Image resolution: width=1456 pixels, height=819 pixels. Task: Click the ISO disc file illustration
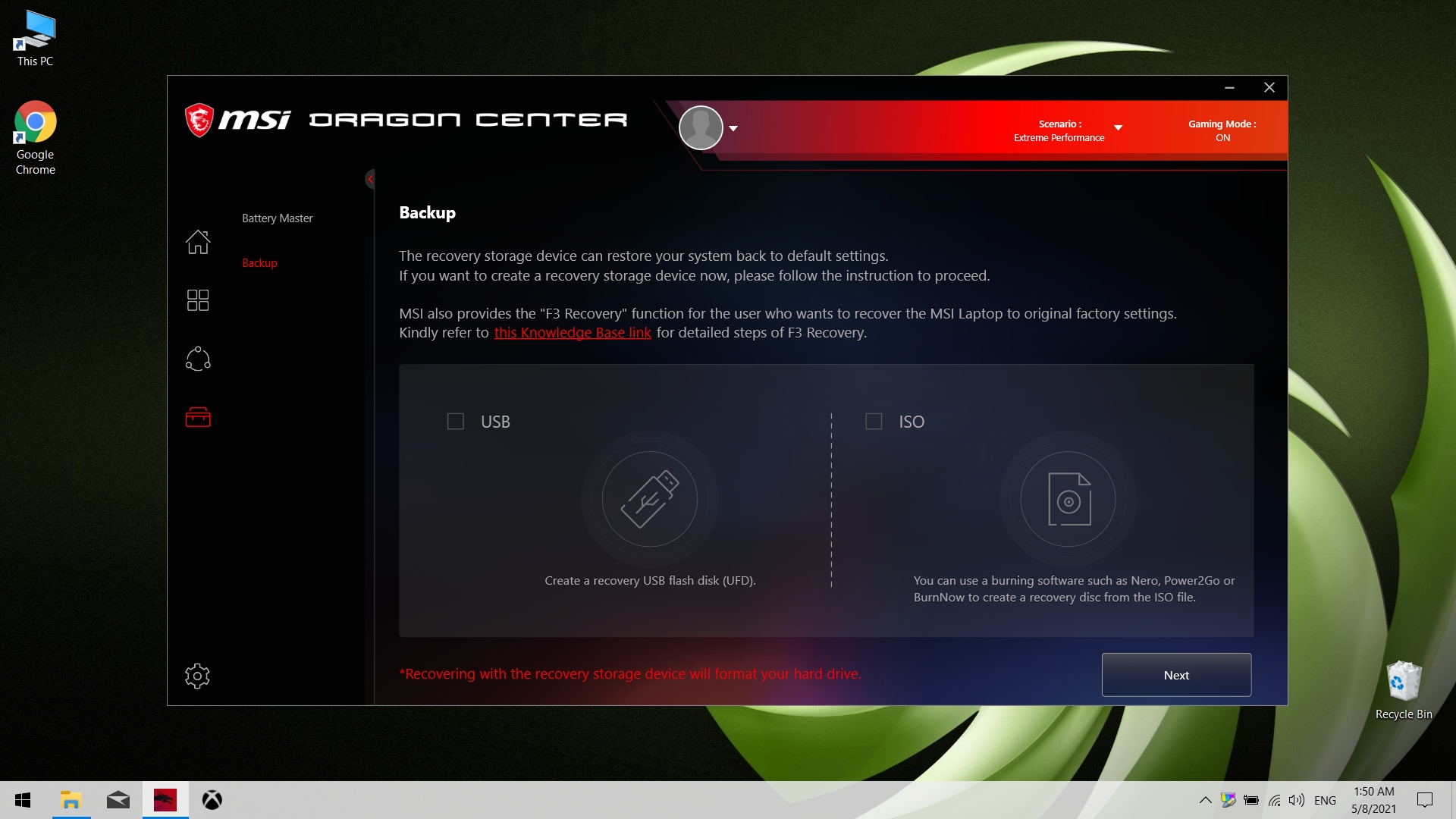[1068, 499]
